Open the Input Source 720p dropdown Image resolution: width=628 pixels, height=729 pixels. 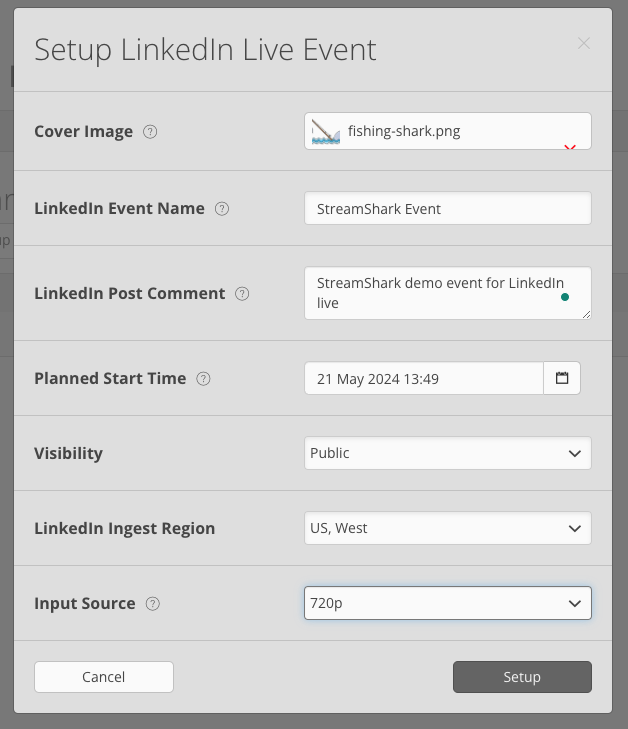click(x=448, y=603)
